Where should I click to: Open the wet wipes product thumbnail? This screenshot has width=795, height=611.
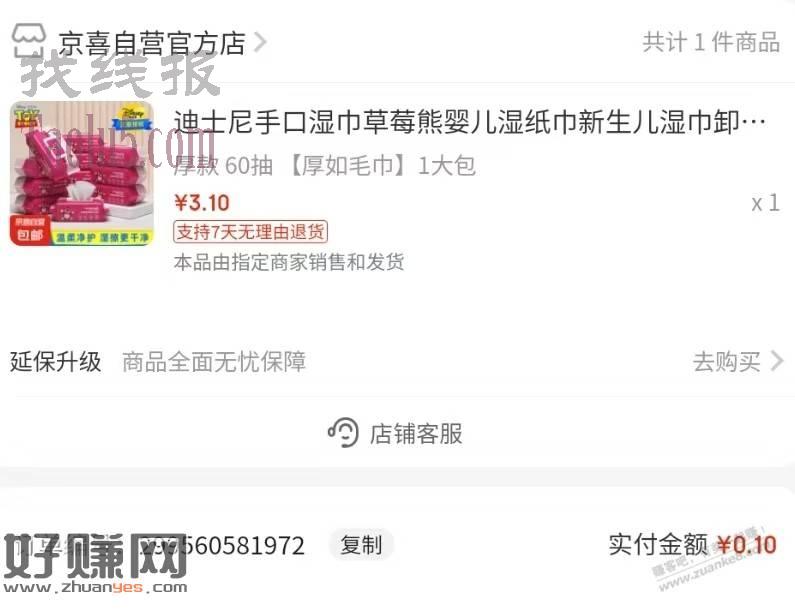[x=82, y=173]
